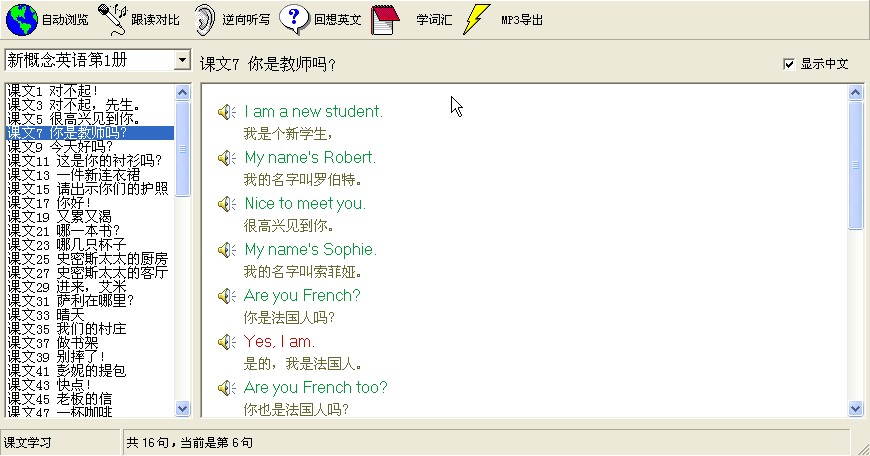Click sentence 'My name's Sophie.'
This screenshot has width=870, height=456.
pos(311,250)
